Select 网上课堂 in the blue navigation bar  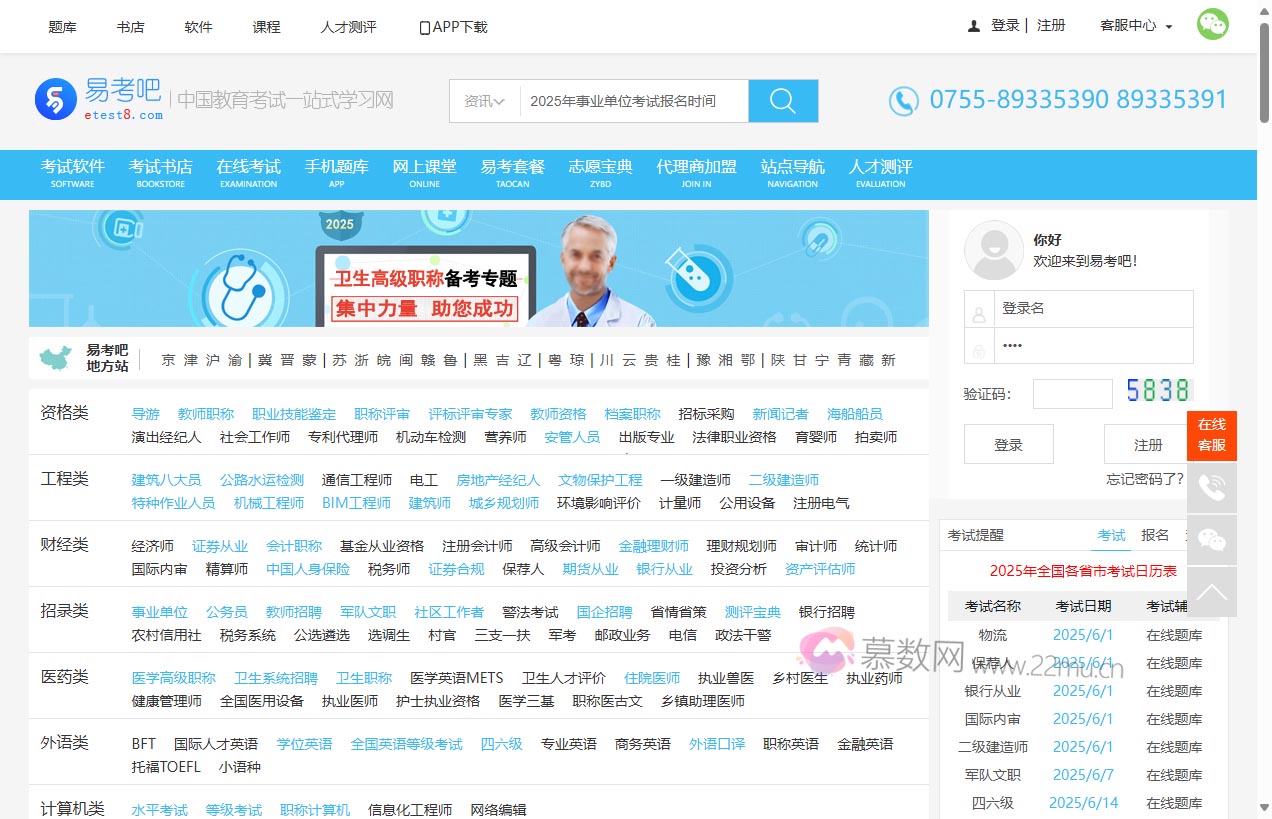pyautogui.click(x=424, y=168)
